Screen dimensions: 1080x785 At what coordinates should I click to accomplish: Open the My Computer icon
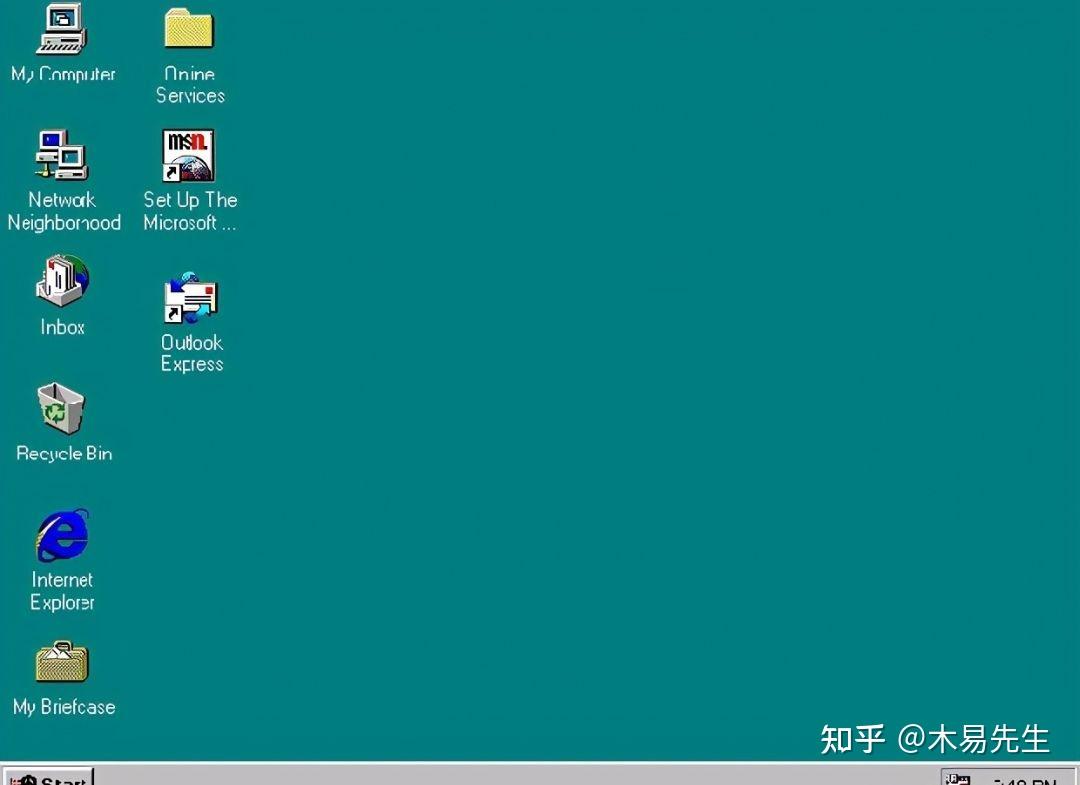click(x=62, y=30)
